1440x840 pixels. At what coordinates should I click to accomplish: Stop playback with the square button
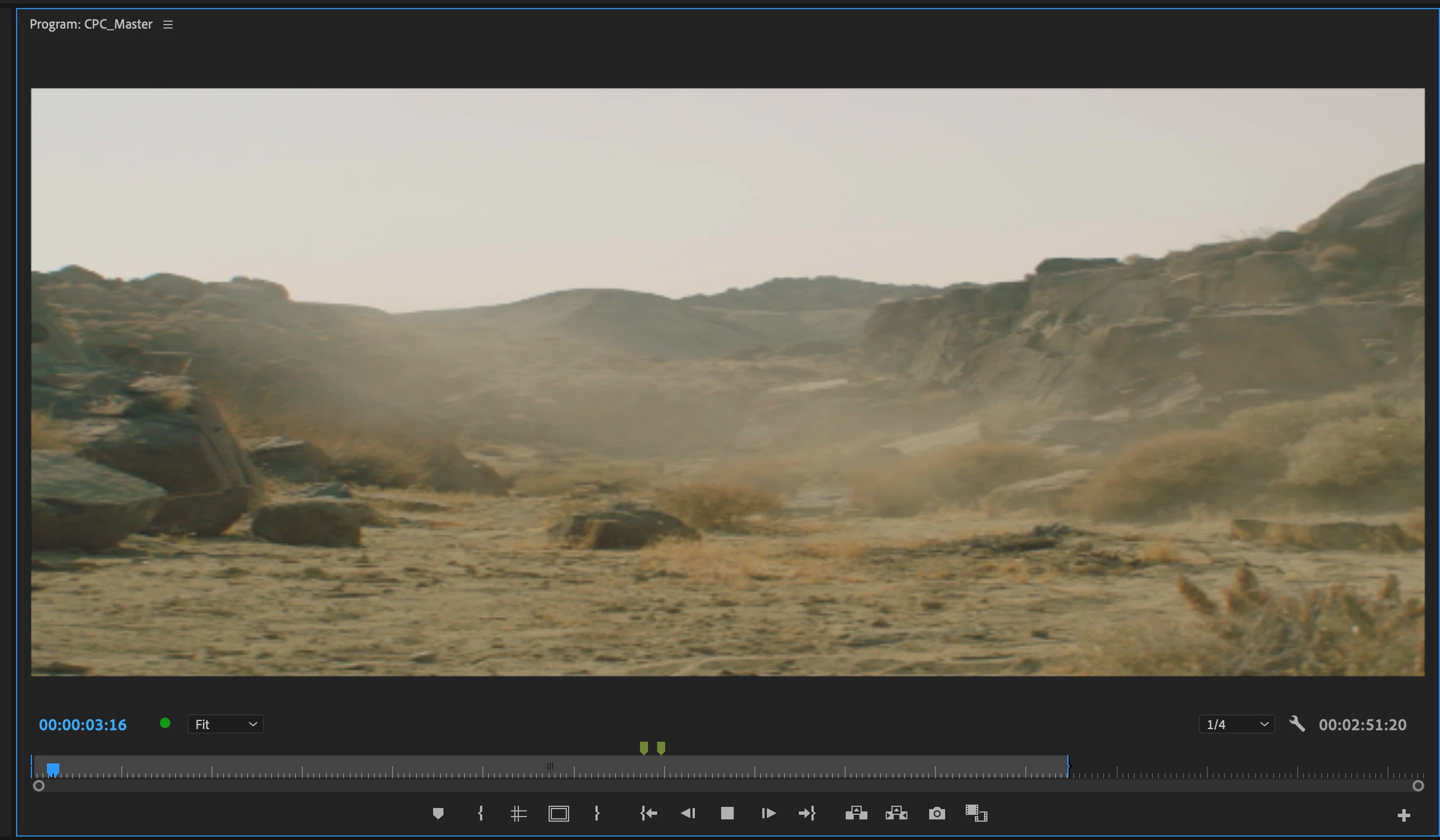pyautogui.click(x=727, y=813)
